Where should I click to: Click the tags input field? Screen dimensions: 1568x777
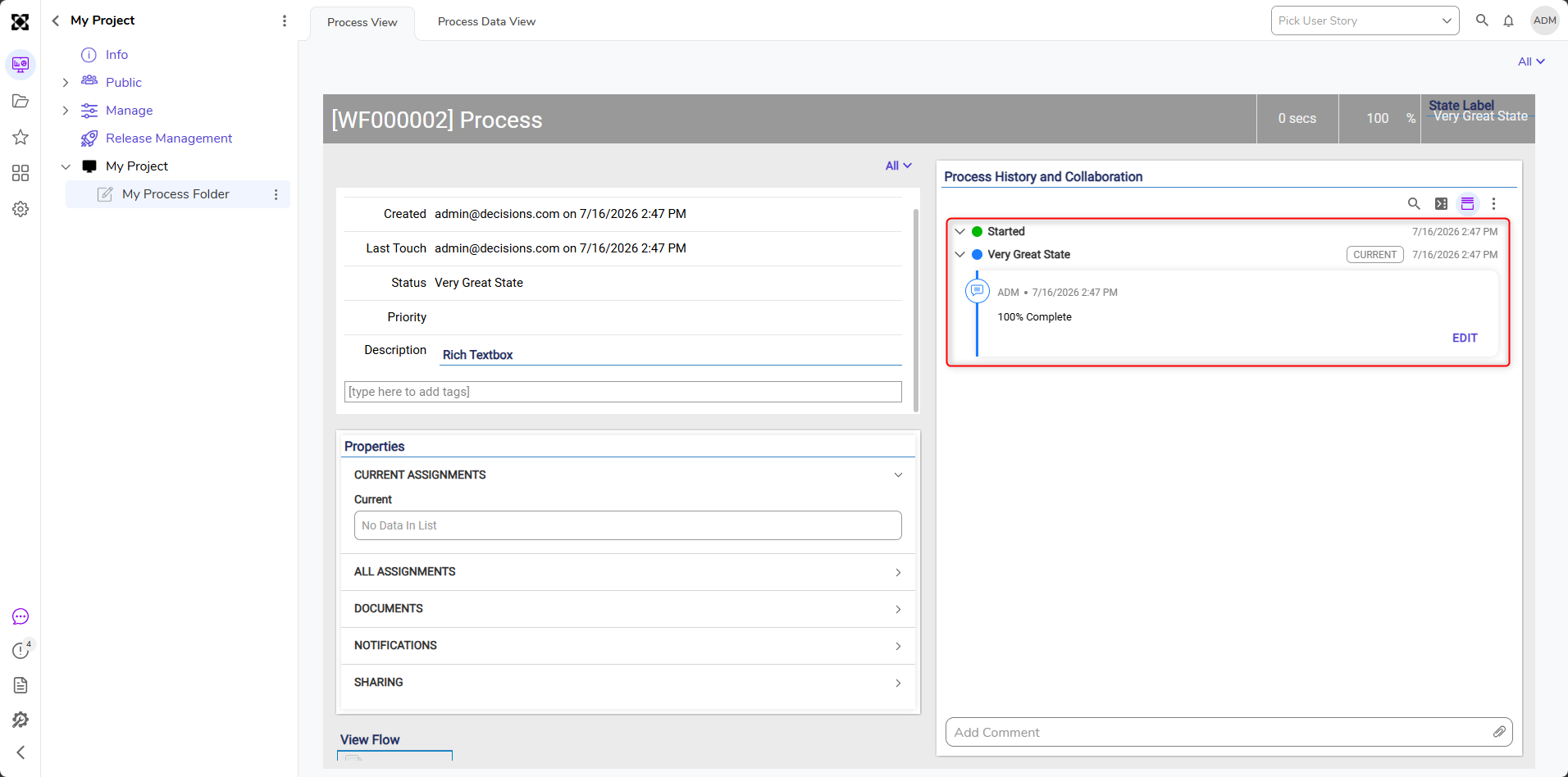pos(623,392)
